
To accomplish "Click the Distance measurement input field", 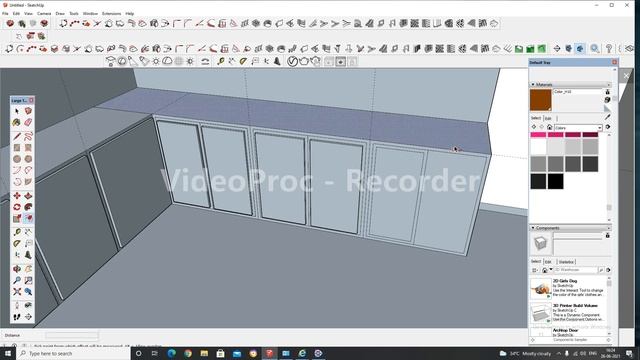I will pos(72,336).
